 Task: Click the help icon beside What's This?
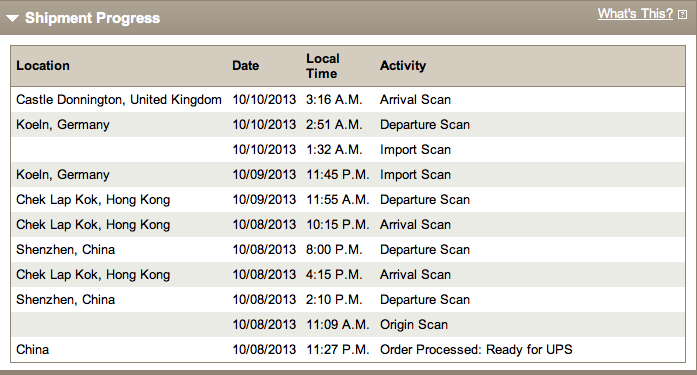click(x=682, y=15)
